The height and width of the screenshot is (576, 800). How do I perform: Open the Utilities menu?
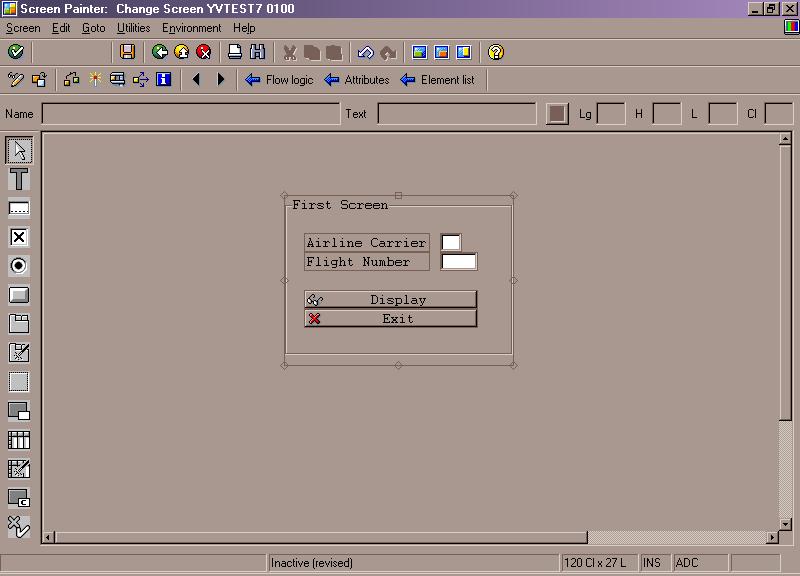click(133, 28)
